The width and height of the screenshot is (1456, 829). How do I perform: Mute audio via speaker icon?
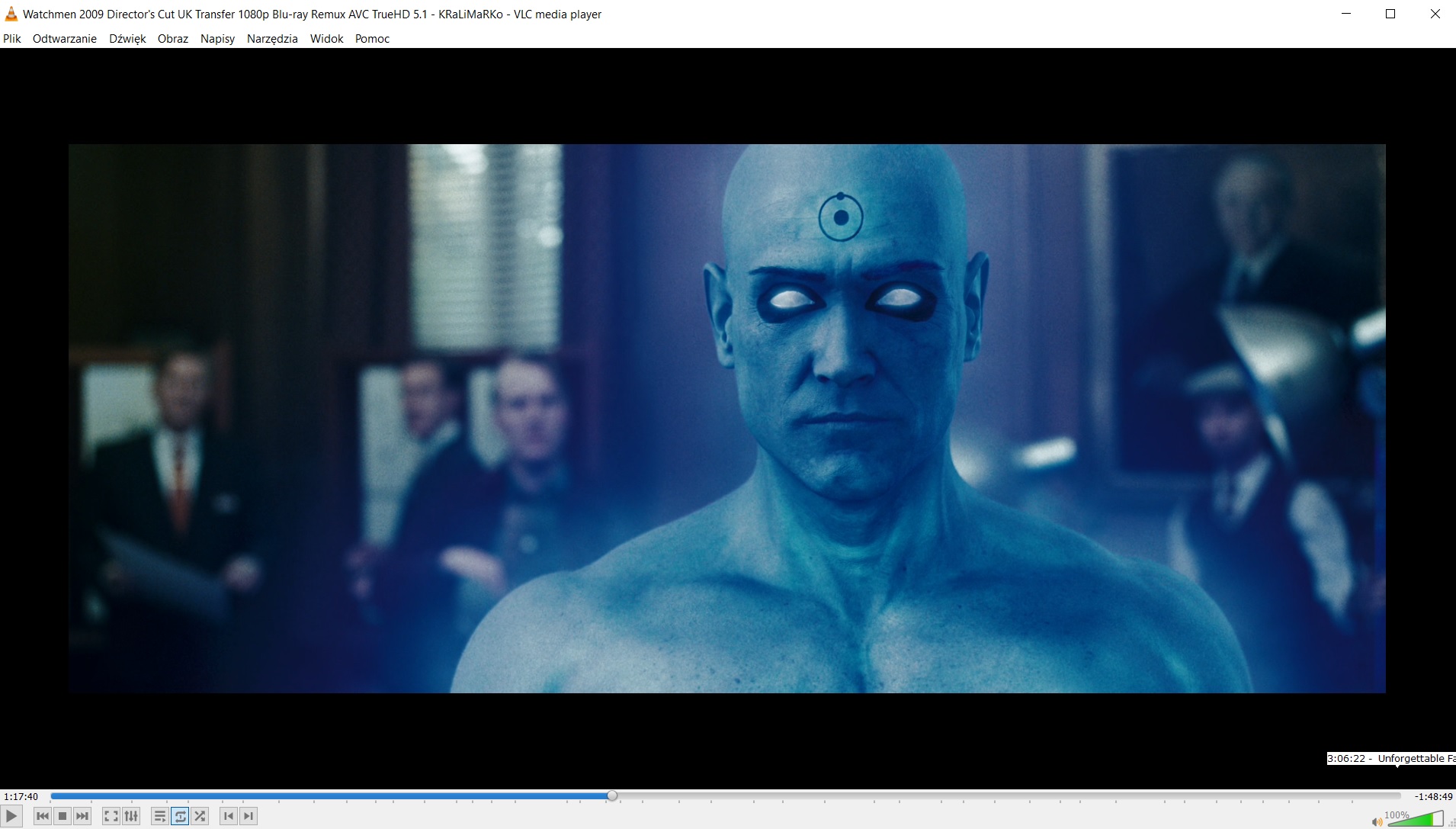coord(1377,821)
